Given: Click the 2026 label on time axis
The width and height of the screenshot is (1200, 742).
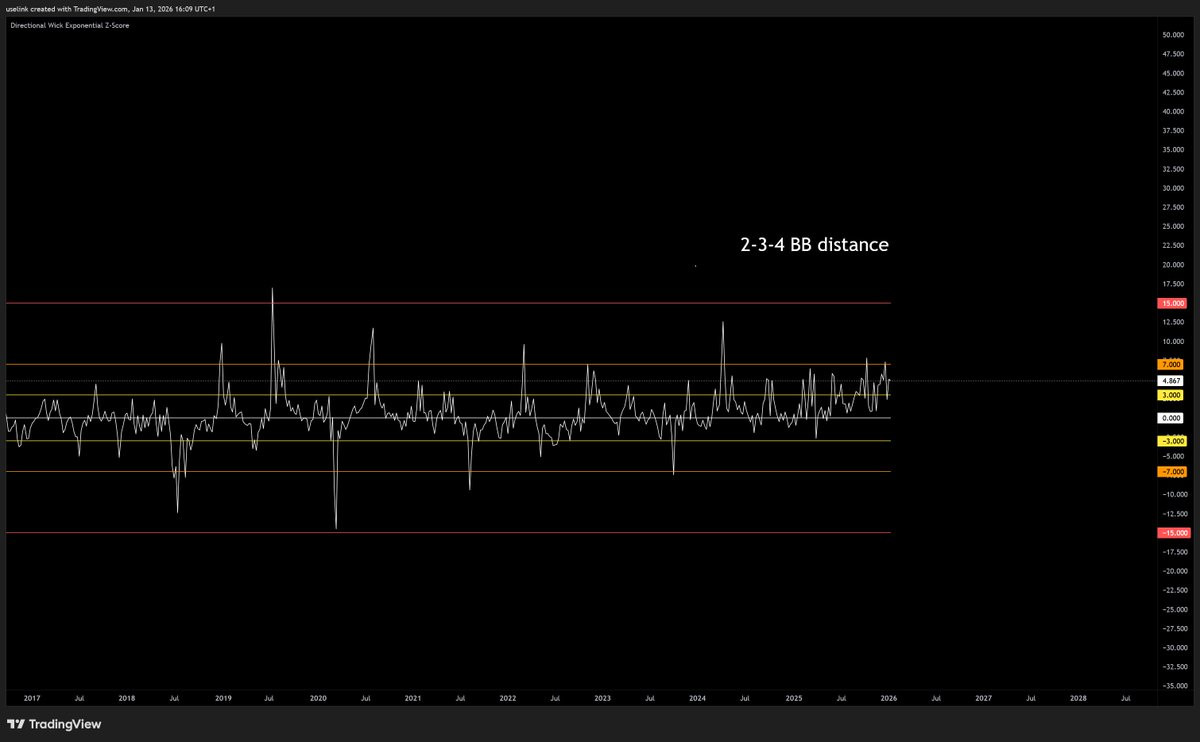Looking at the screenshot, I should pyautogui.click(x=889, y=698).
